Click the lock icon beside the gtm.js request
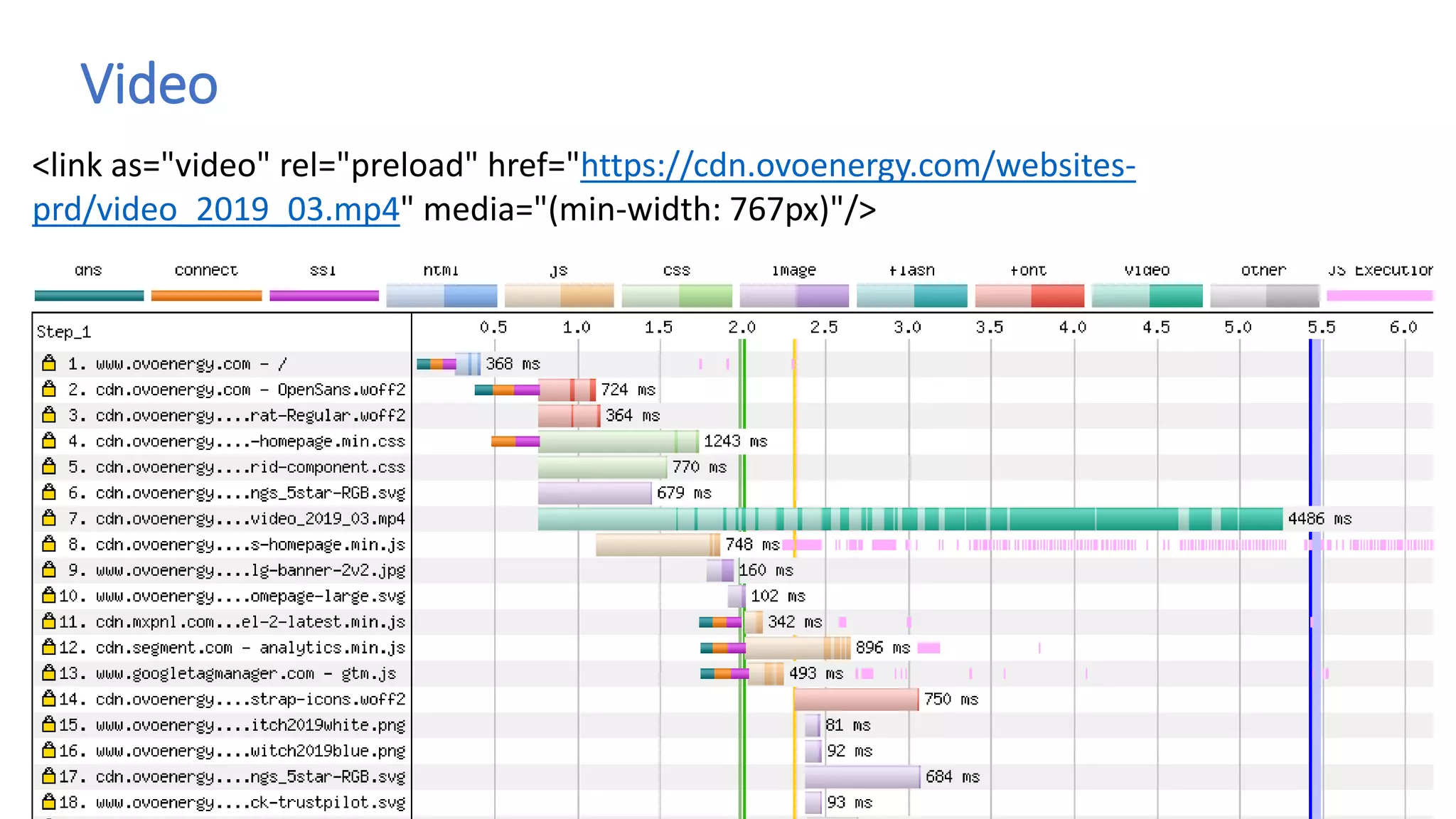 (49, 673)
